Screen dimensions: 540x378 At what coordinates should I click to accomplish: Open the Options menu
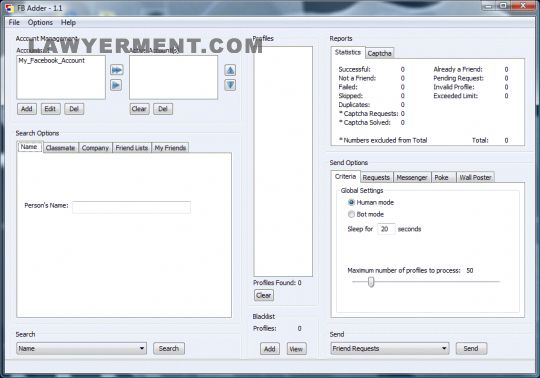pos(40,22)
